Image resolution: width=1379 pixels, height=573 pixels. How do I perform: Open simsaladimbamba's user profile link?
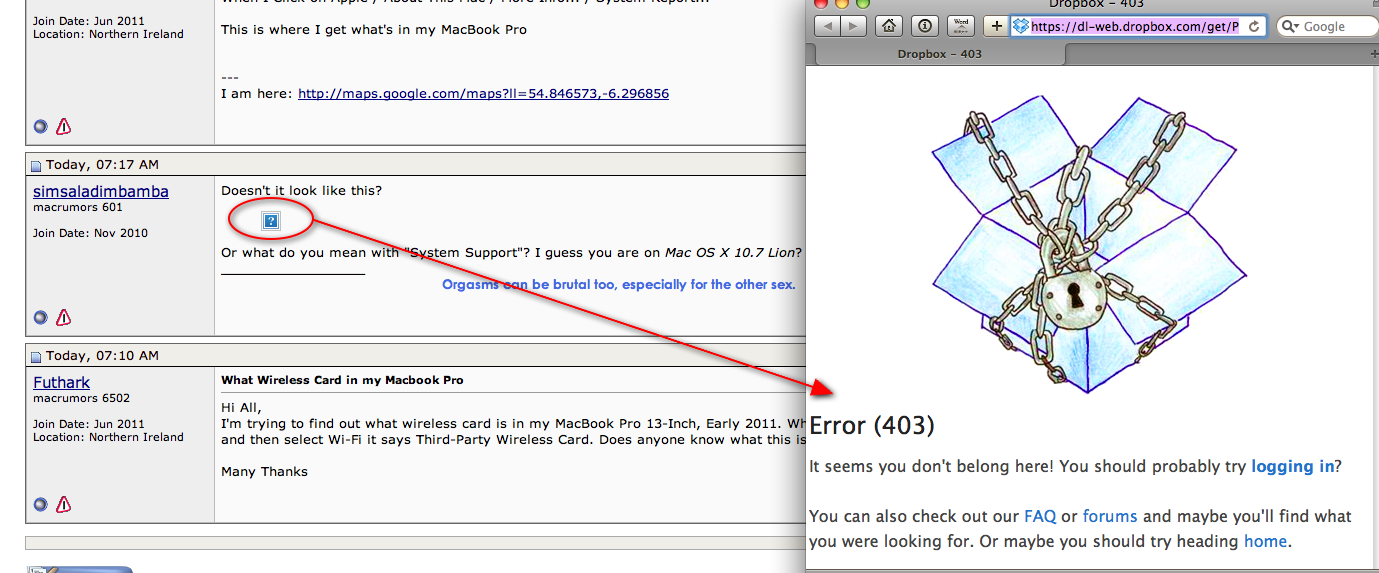(100, 191)
